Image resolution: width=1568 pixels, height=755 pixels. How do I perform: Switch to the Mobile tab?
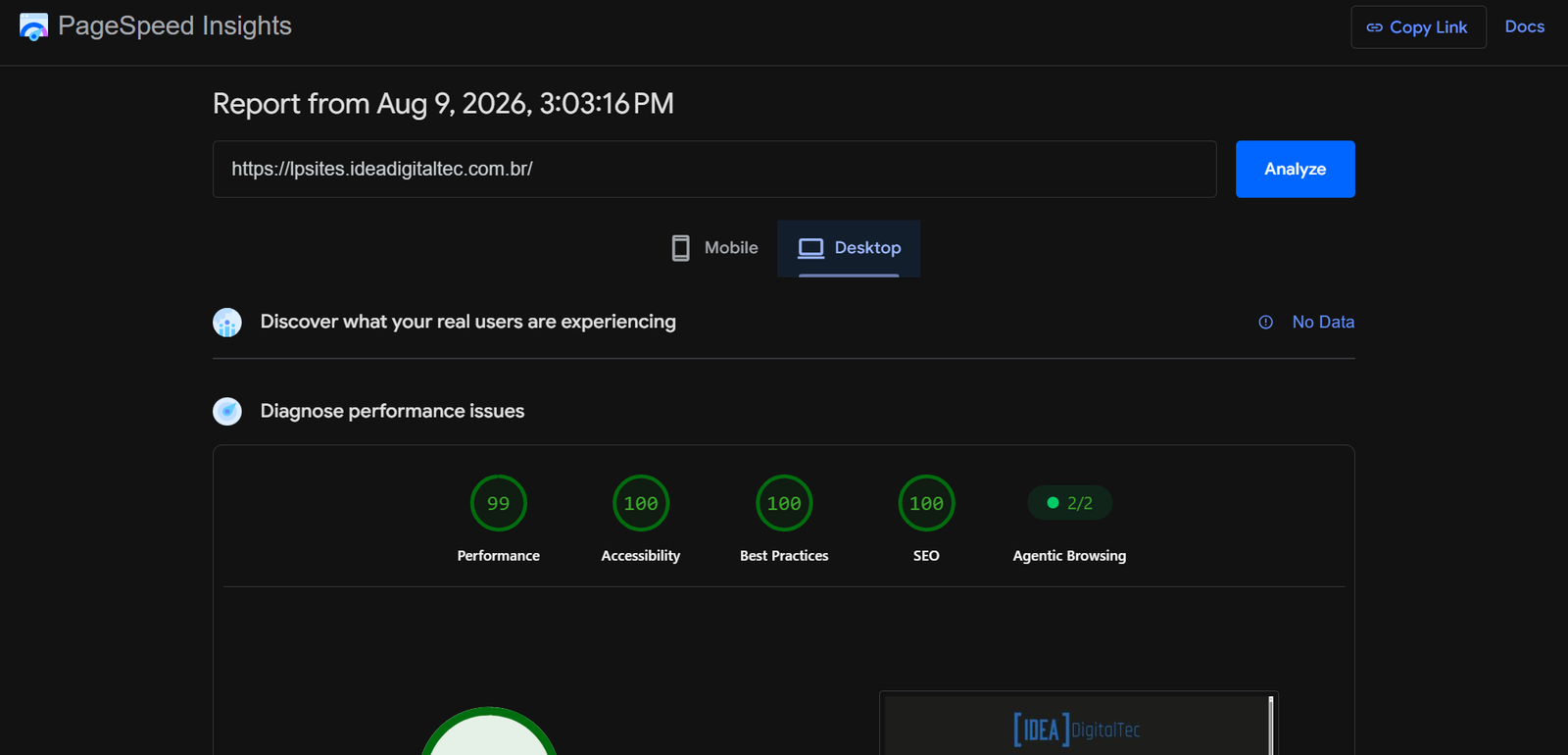coord(714,248)
